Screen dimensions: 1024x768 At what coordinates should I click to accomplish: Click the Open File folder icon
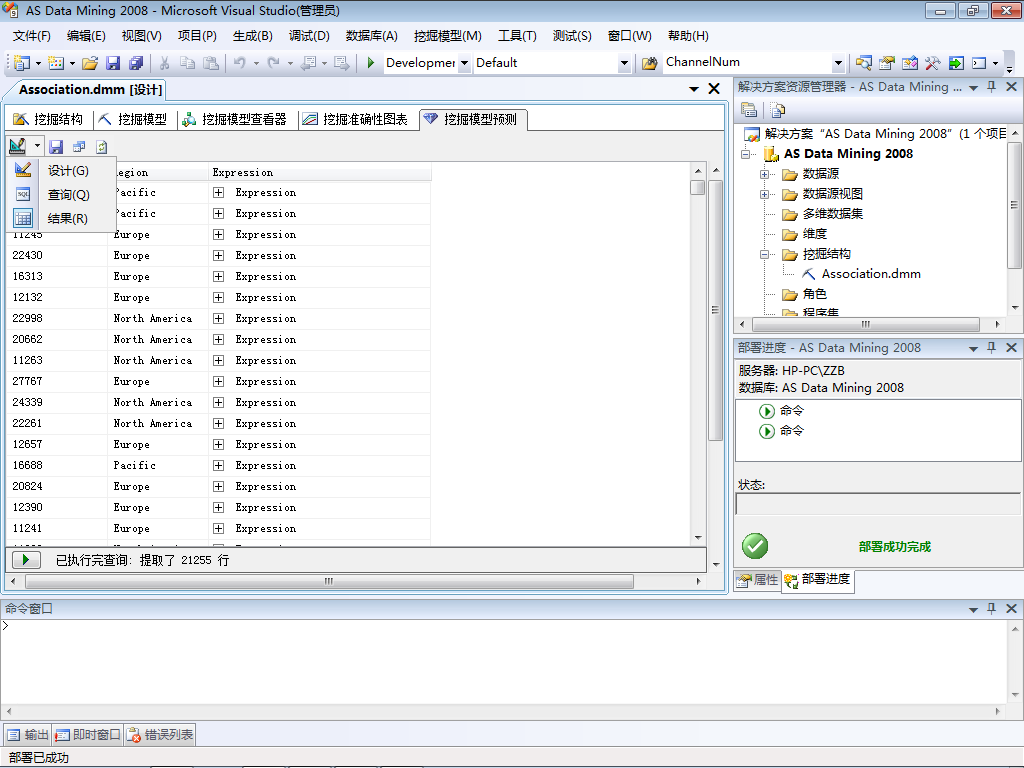(x=90, y=63)
